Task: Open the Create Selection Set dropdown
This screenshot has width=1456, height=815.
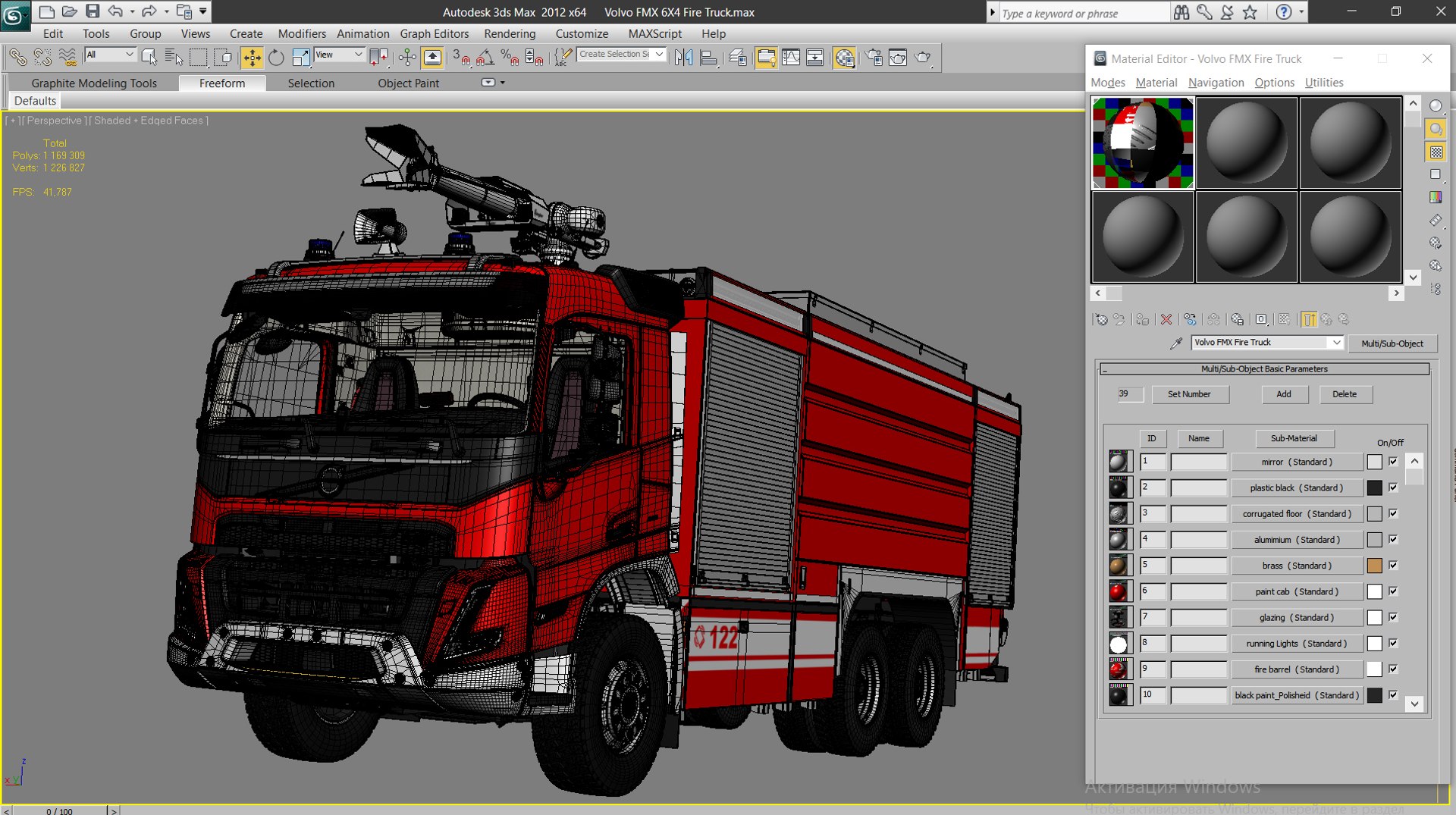Action: click(x=621, y=55)
